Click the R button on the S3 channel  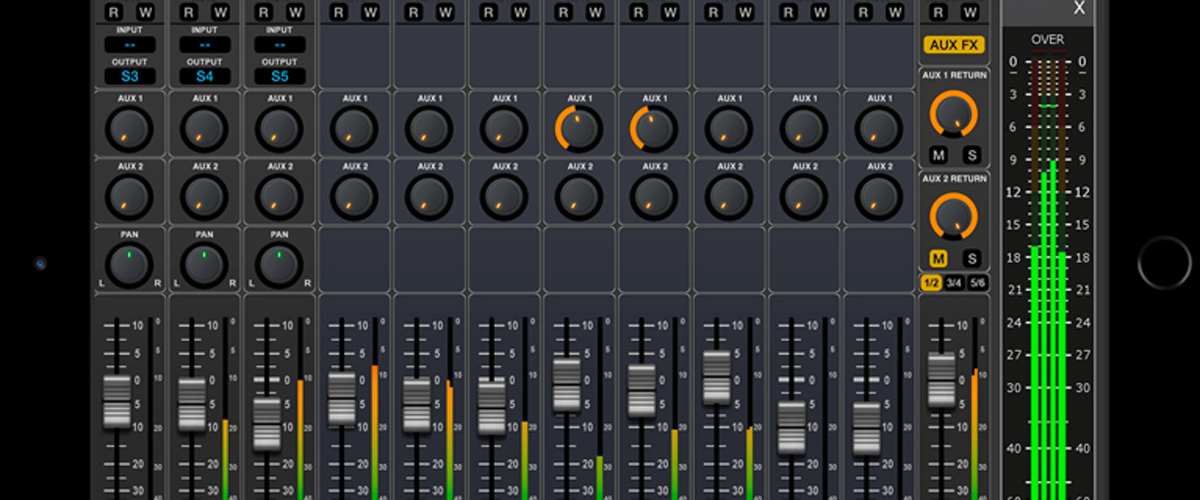113,12
